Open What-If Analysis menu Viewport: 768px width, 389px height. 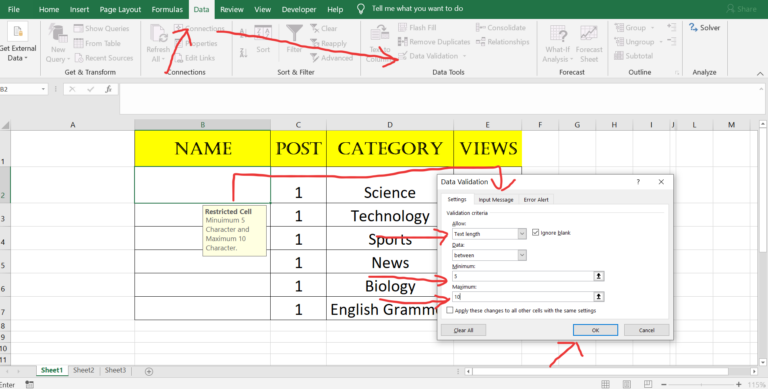tap(557, 44)
